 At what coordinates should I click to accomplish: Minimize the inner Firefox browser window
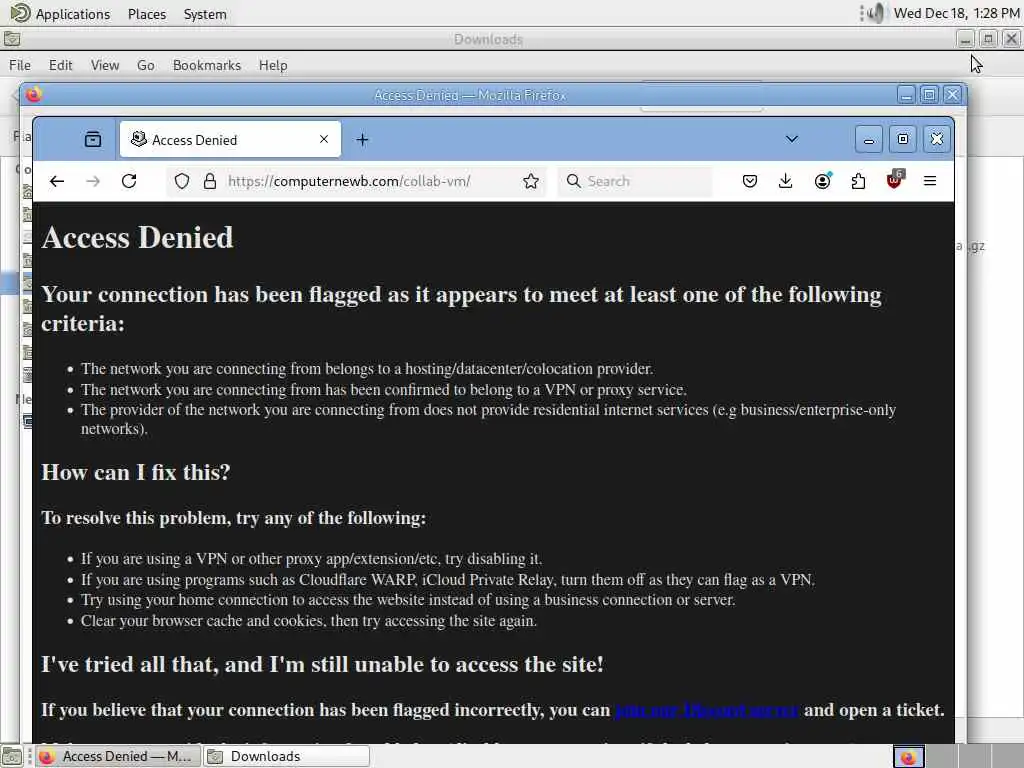coord(869,139)
